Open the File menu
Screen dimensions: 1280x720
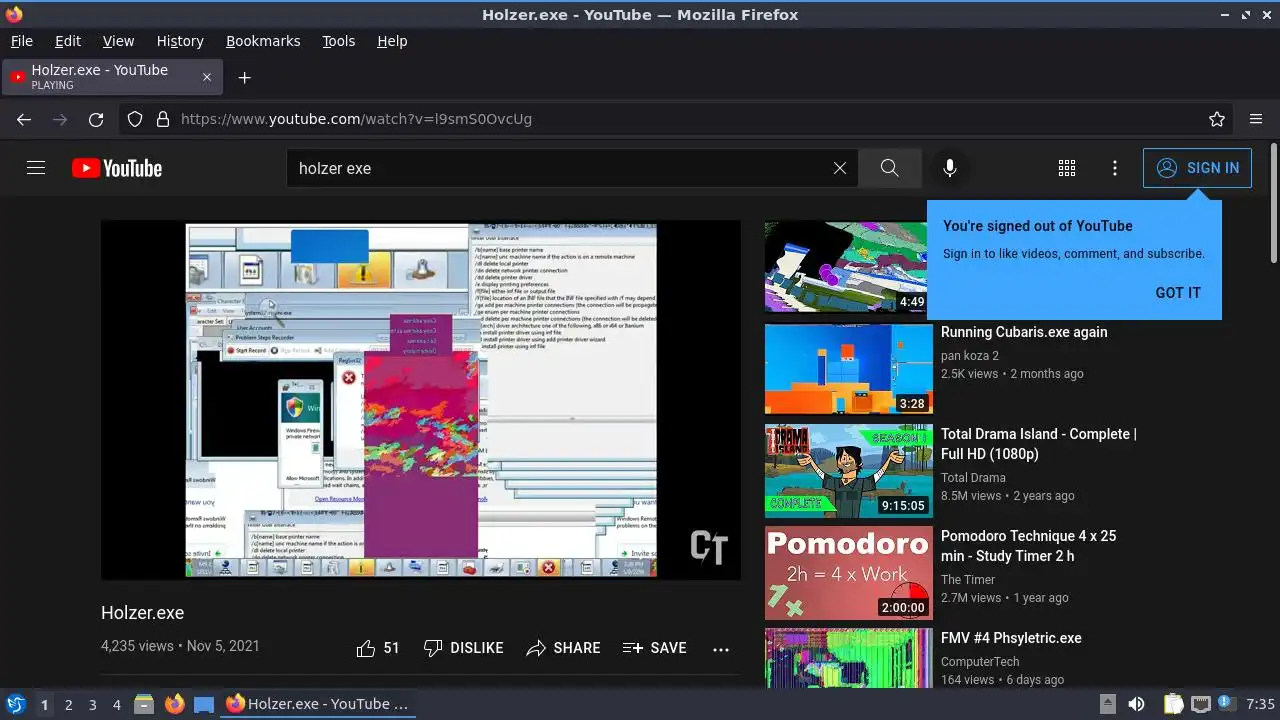click(22, 41)
